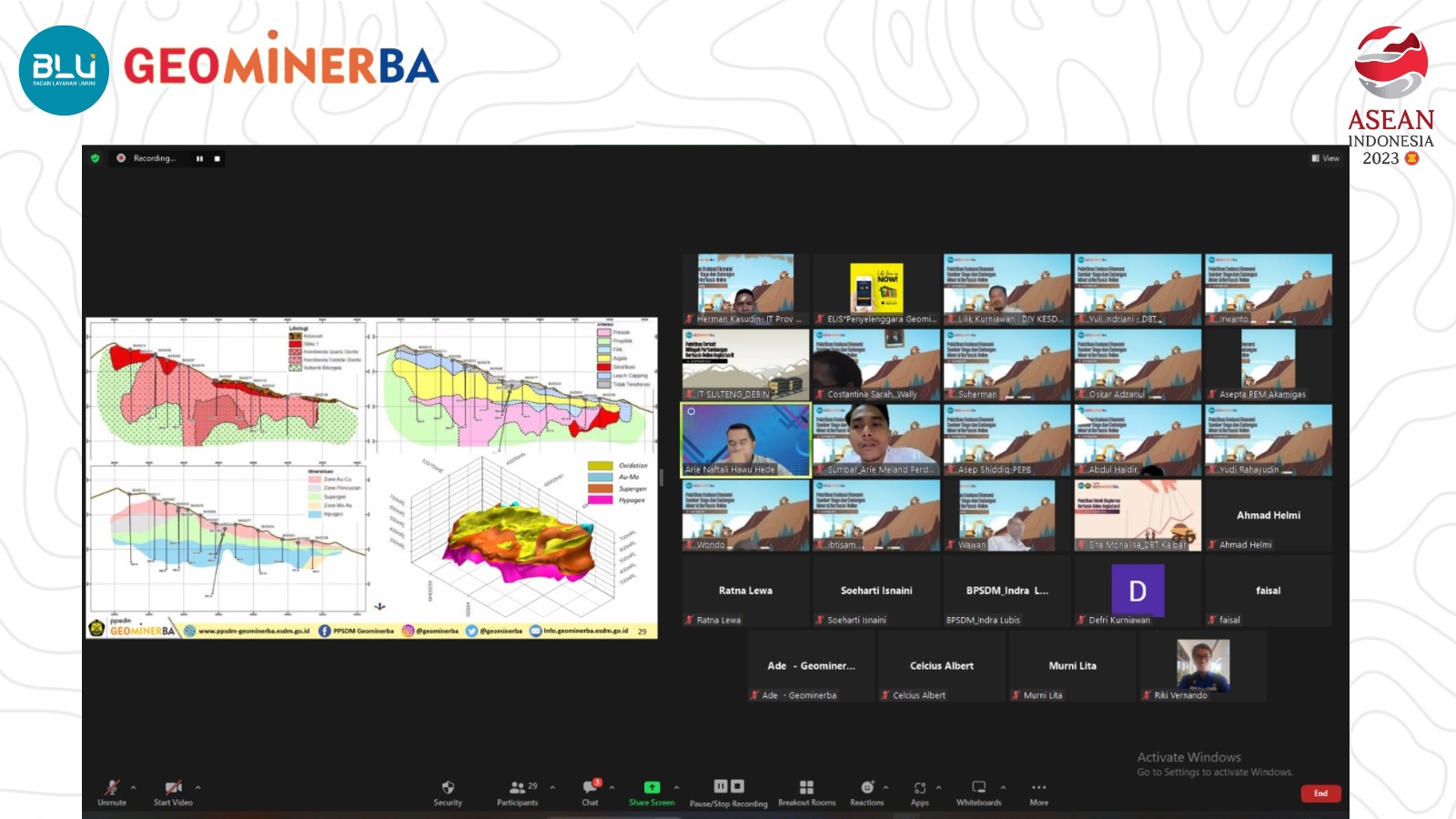Expand the arrow next to Share Screen
1456x819 pixels.
tap(676, 787)
